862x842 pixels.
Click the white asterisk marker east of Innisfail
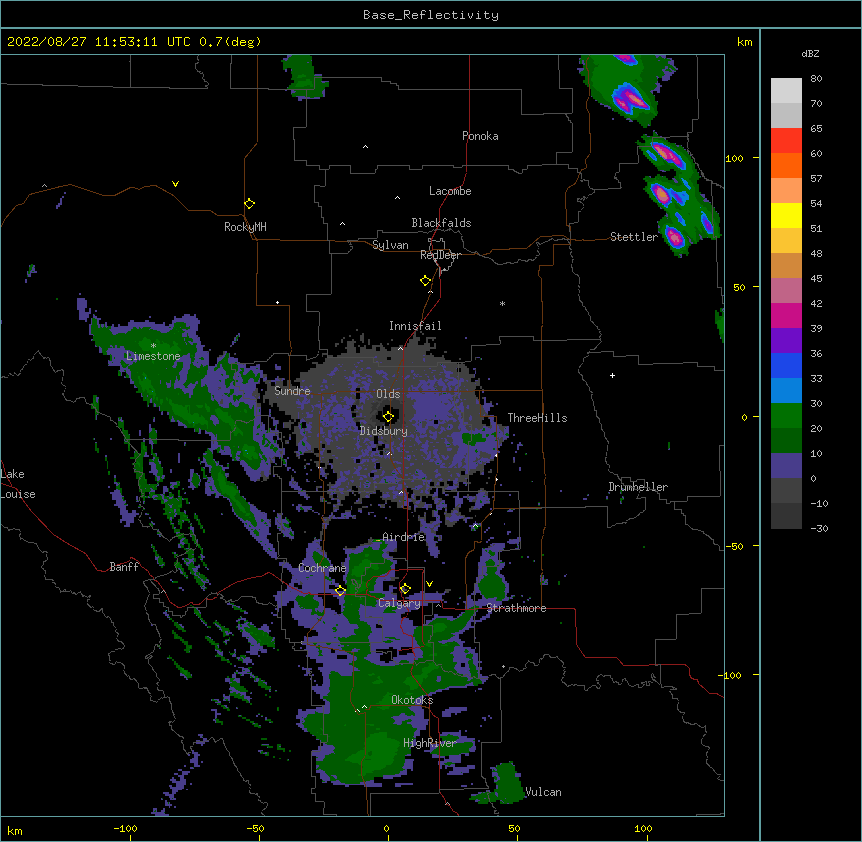(x=502, y=303)
